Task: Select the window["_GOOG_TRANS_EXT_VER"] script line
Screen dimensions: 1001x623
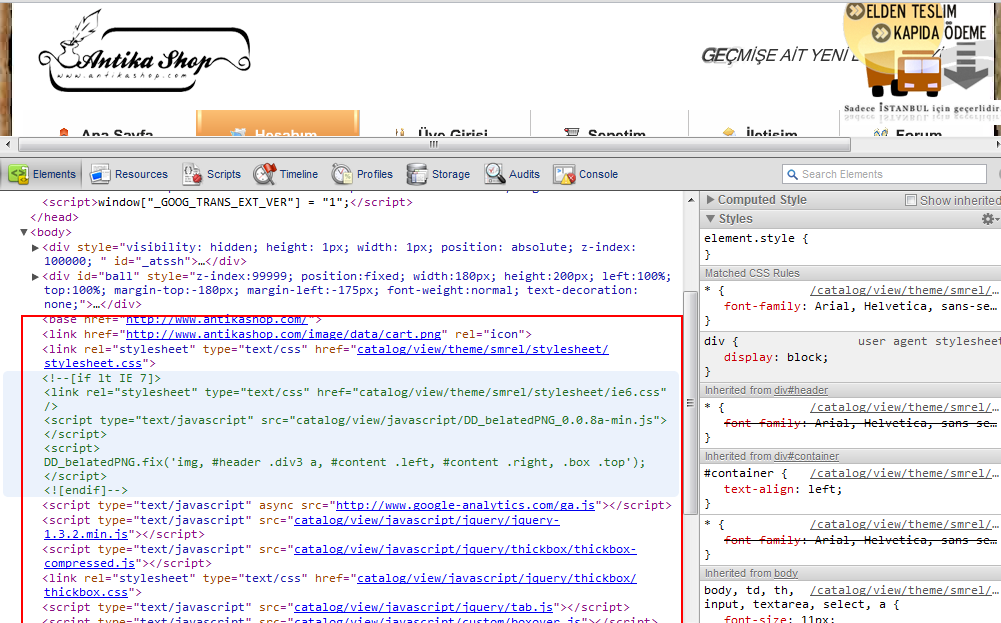Action: (228, 202)
